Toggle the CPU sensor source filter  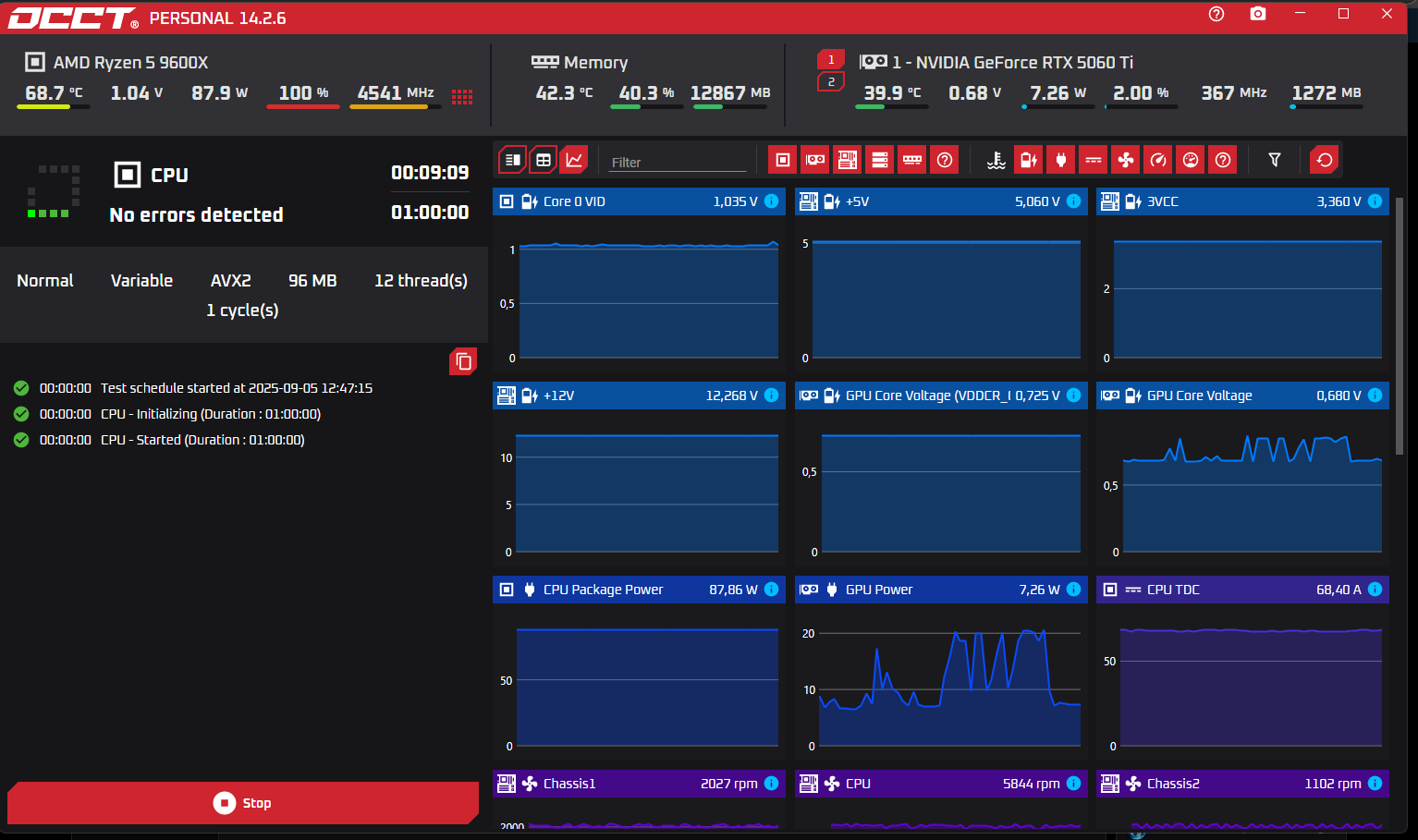[x=783, y=160]
